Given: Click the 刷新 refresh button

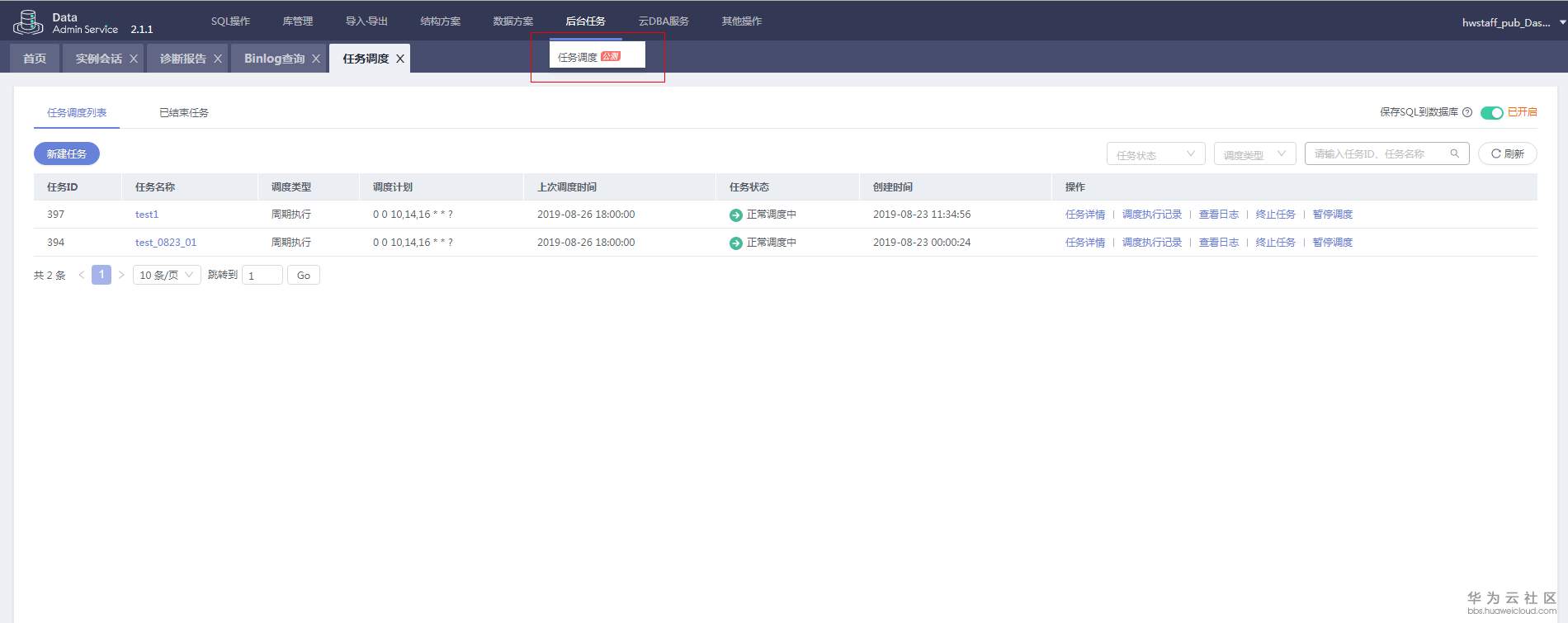Looking at the screenshot, I should pos(1508,153).
